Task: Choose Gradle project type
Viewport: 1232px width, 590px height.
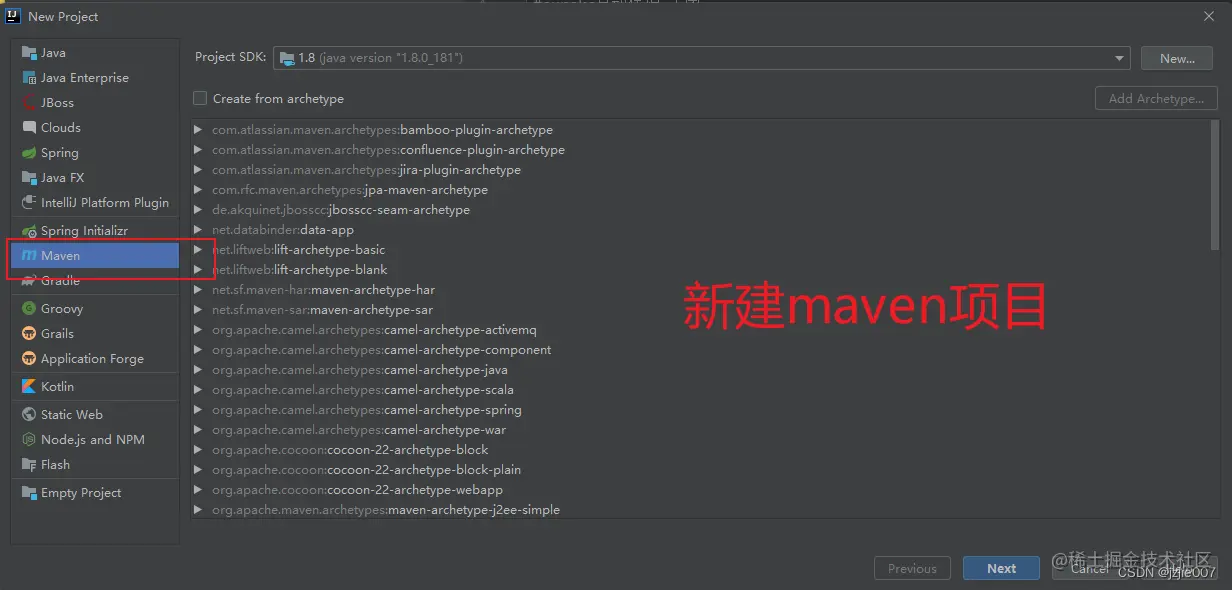Action: [95, 281]
